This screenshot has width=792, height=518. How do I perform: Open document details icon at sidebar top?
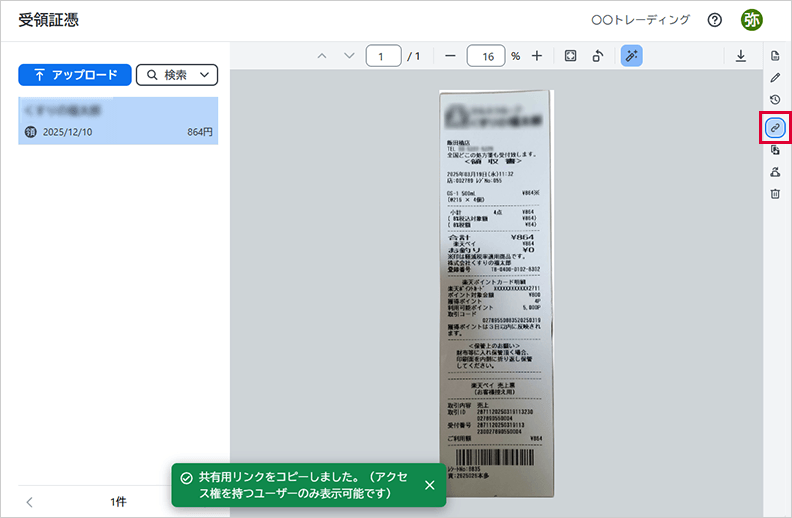[x=775, y=55]
